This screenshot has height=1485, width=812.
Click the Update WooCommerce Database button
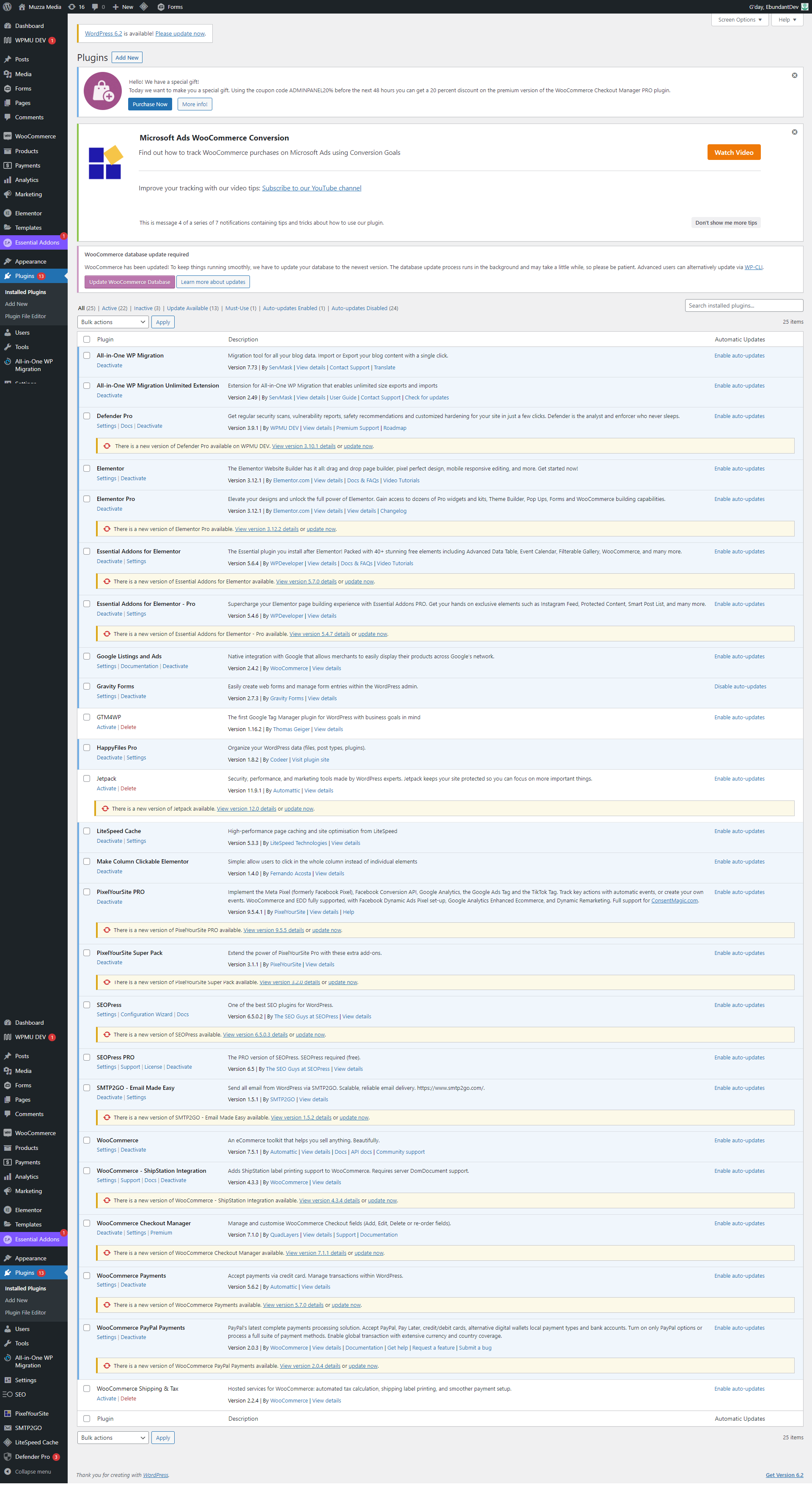(130, 282)
